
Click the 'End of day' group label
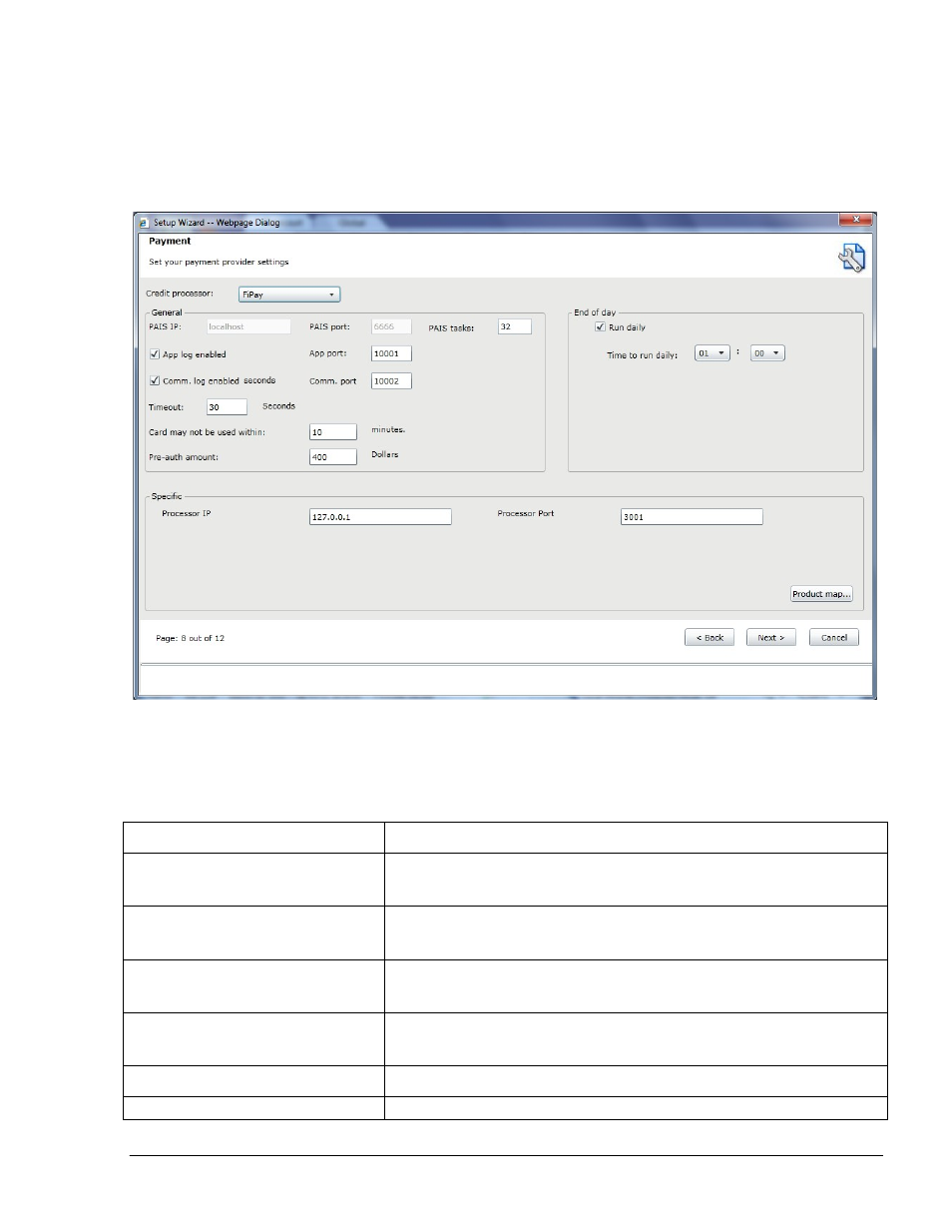pyautogui.click(x=595, y=312)
